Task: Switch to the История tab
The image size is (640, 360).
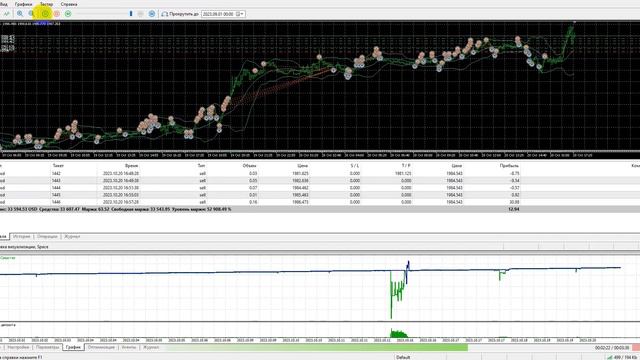Action: [x=22, y=236]
